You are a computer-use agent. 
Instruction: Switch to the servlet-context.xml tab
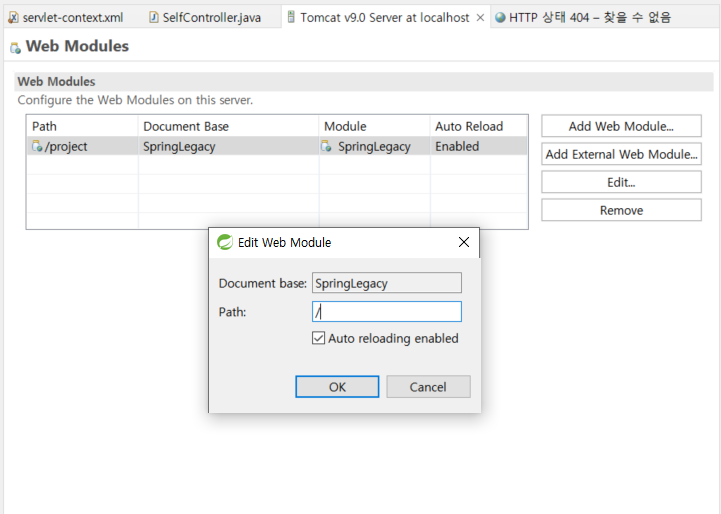(66, 17)
